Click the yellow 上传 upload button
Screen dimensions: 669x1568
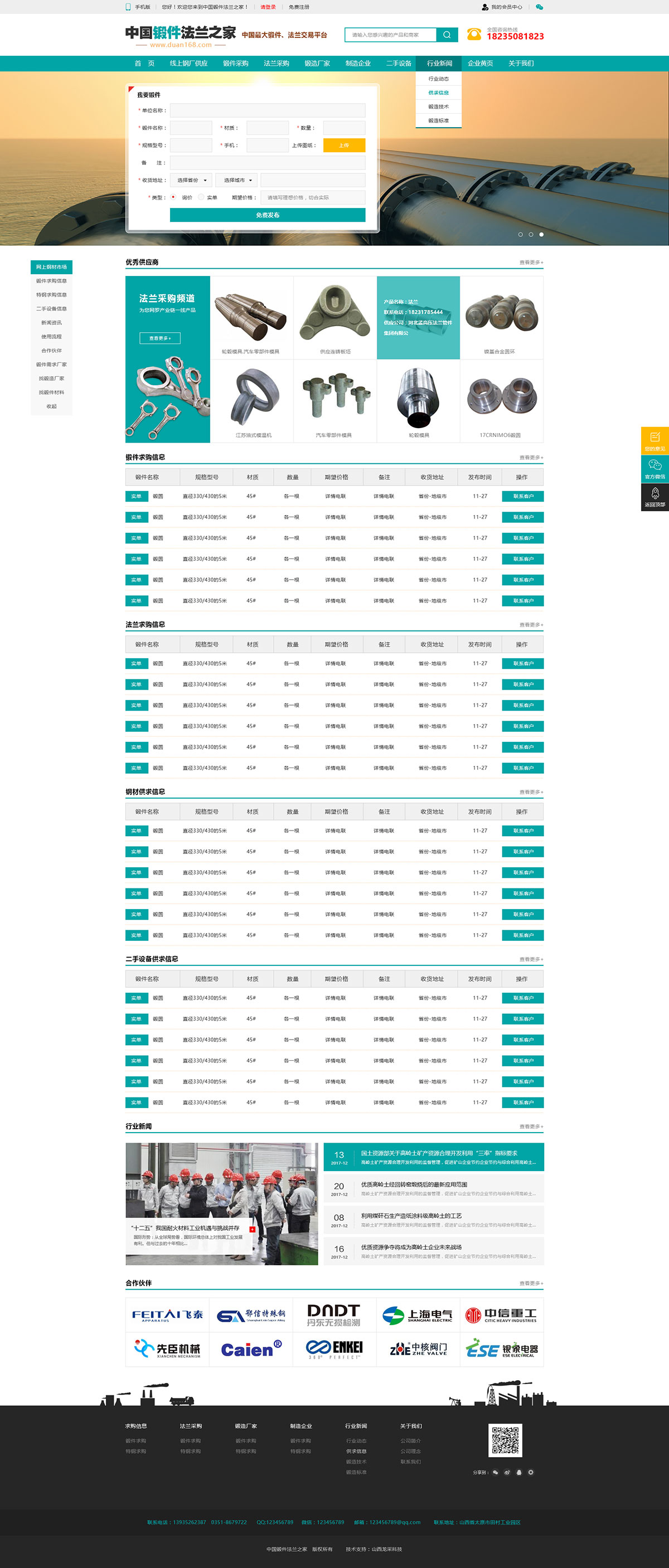coord(344,145)
